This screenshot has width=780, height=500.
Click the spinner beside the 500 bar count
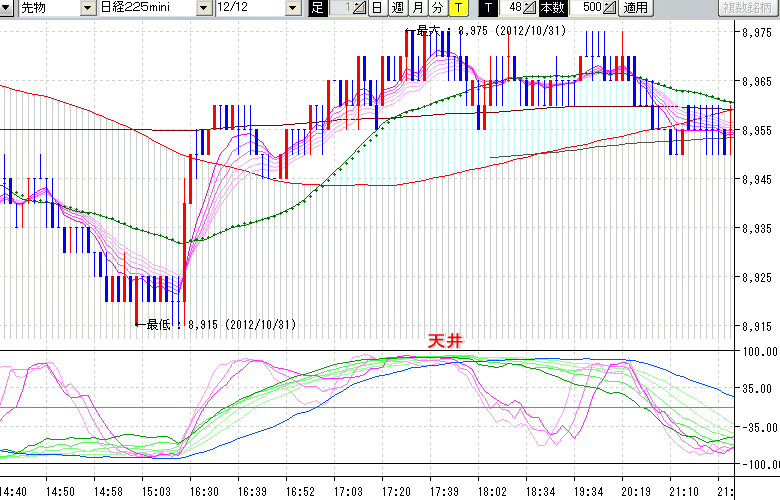tap(611, 8)
